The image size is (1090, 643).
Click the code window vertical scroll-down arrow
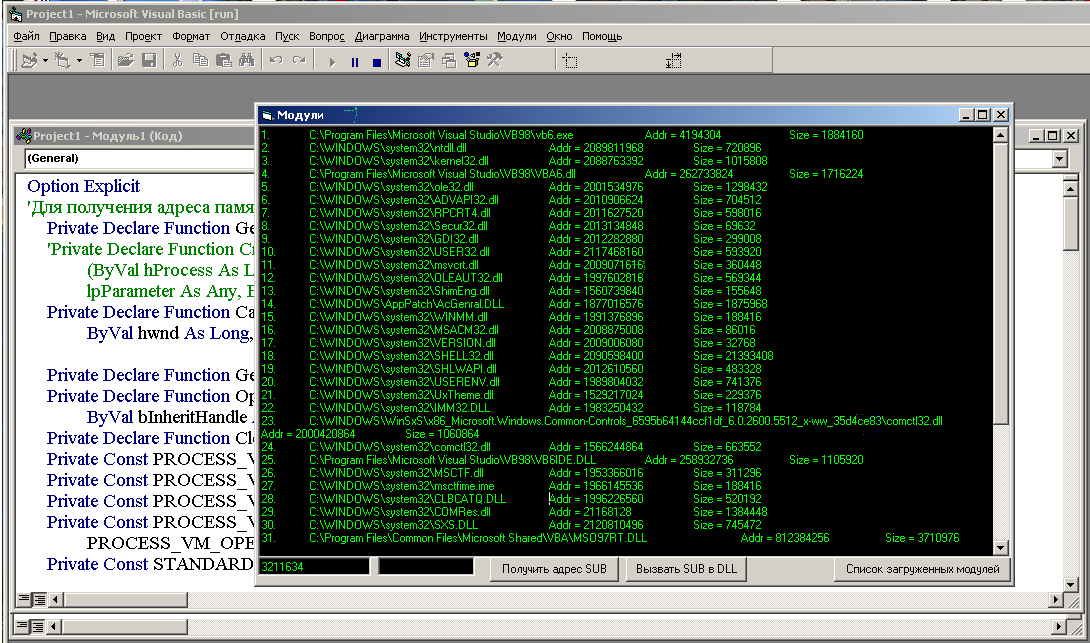[x=1071, y=584]
